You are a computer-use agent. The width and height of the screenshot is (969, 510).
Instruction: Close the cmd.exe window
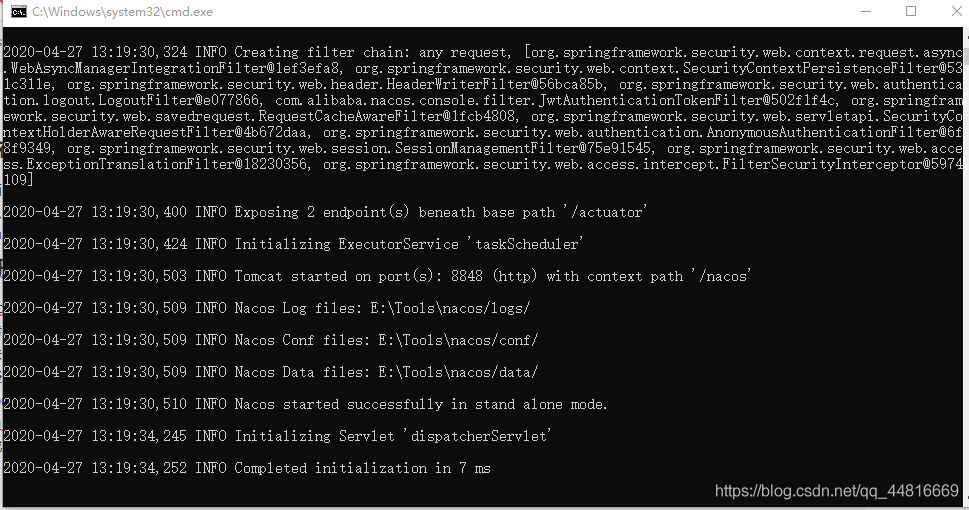(956, 12)
